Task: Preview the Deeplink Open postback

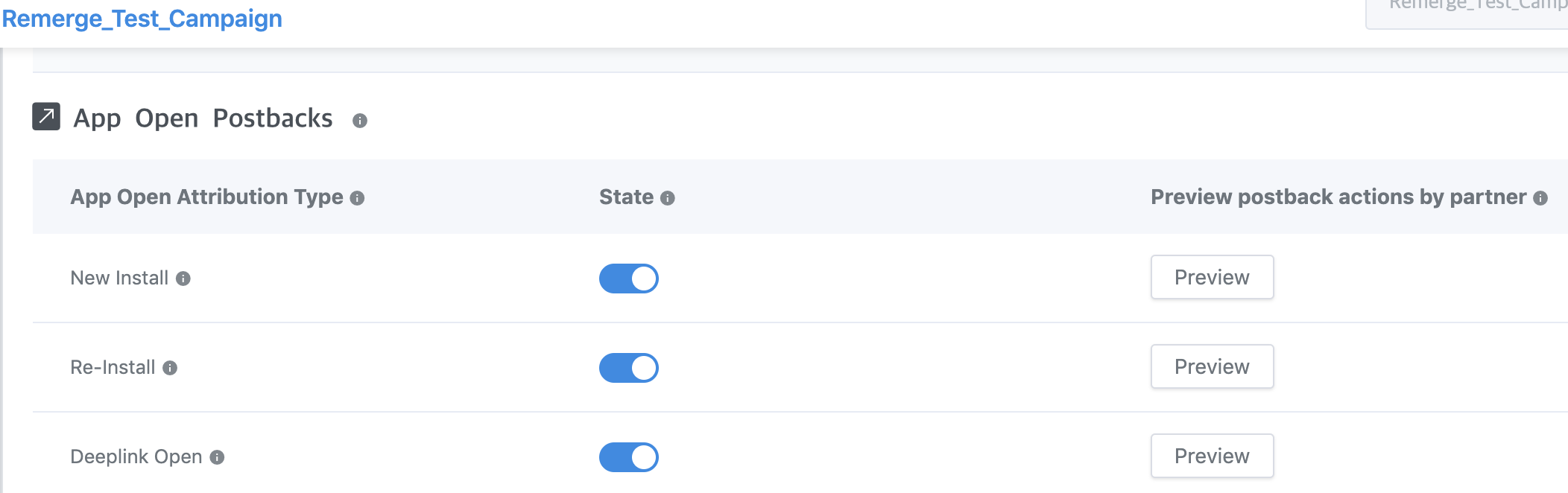Action: (1212, 456)
